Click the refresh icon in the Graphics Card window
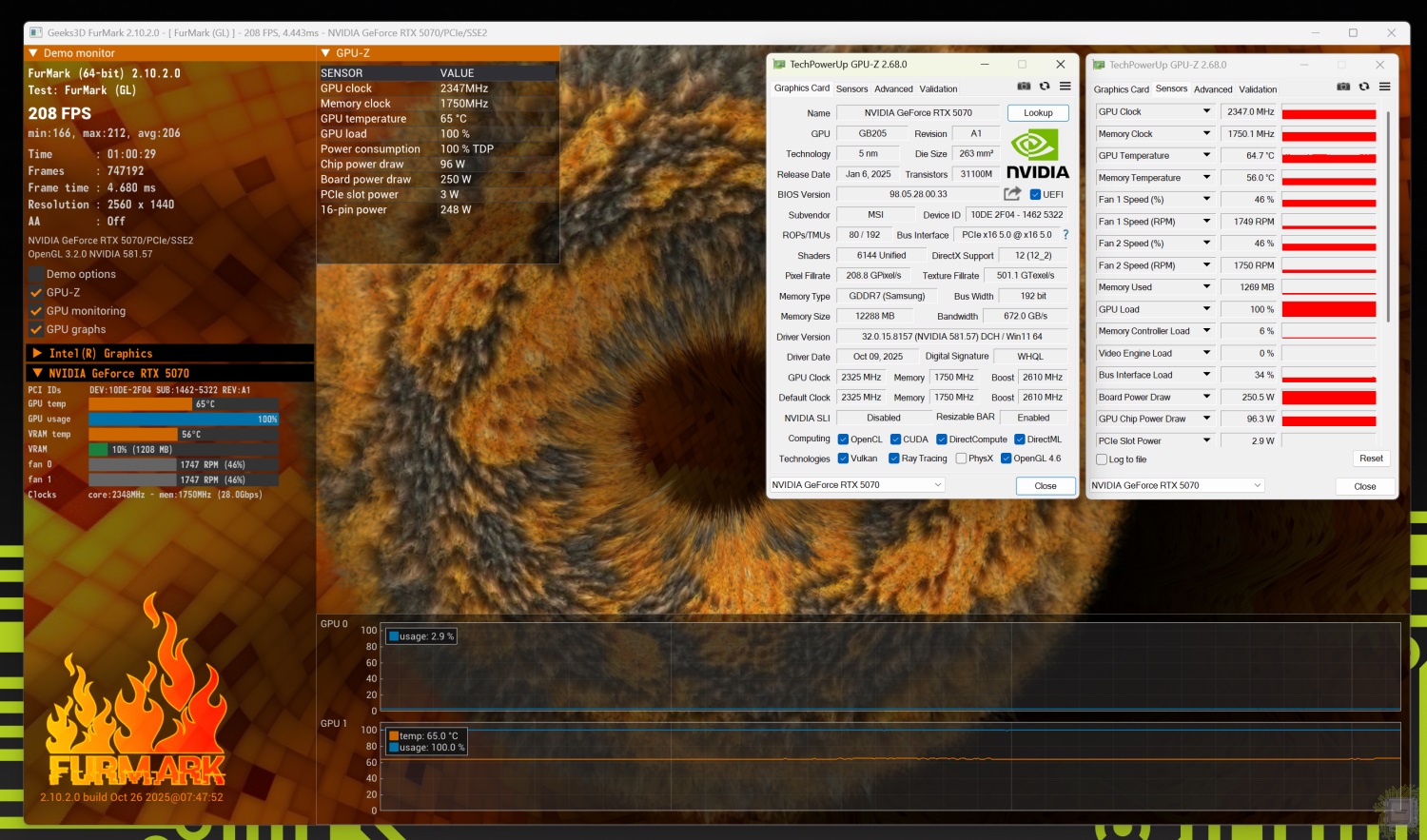This screenshot has height=840, width=1427. pos(1045,87)
